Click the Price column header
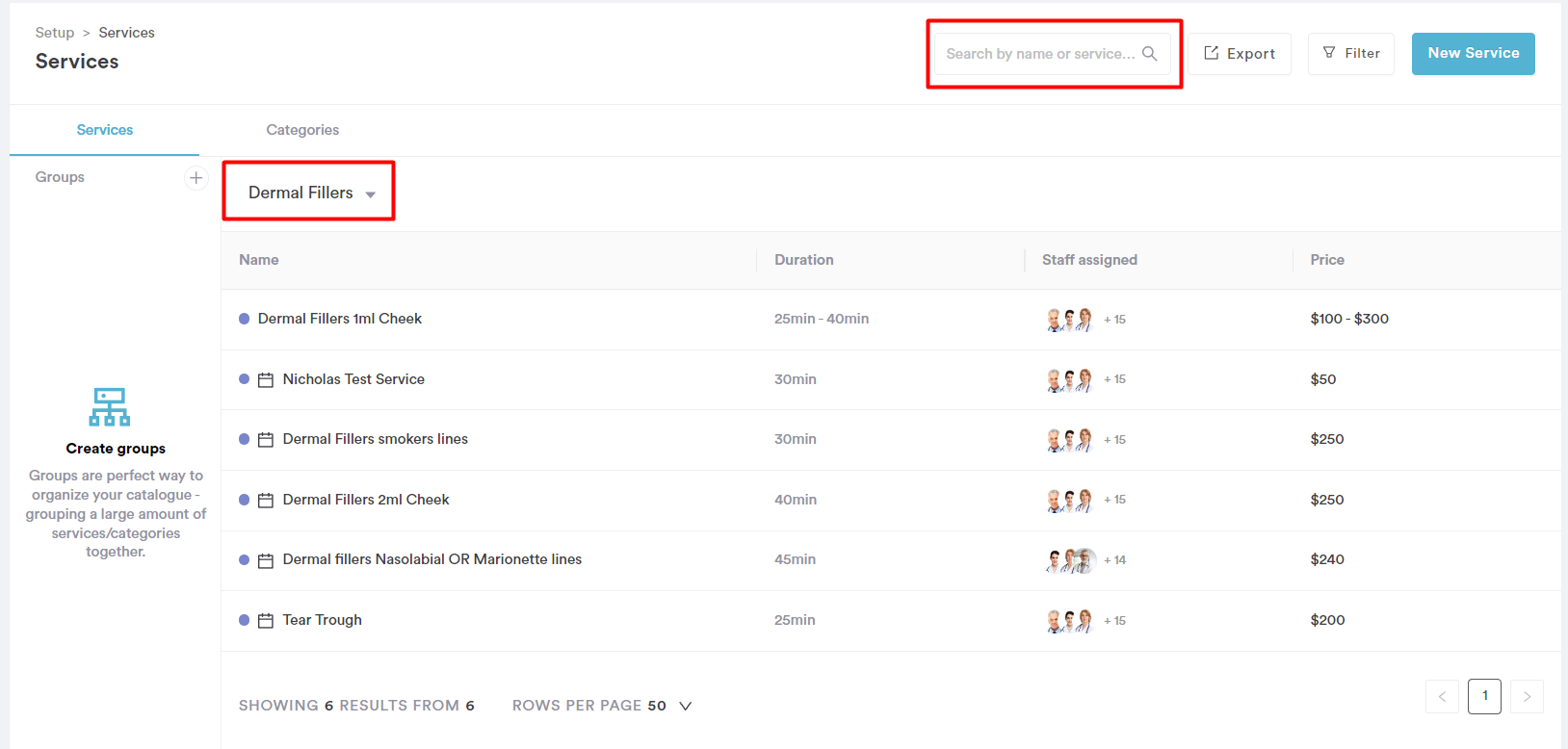1568x749 pixels. tap(1327, 260)
